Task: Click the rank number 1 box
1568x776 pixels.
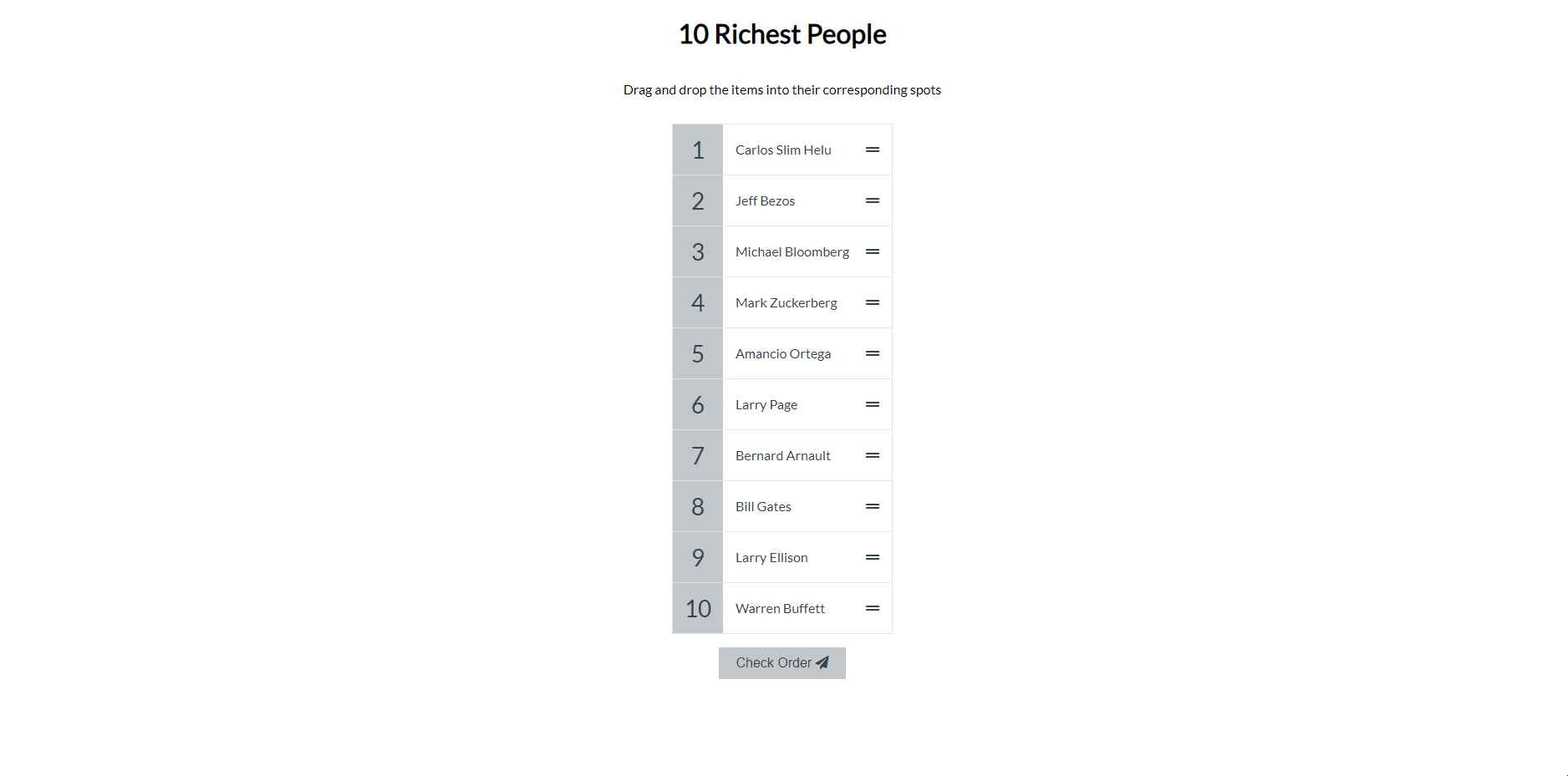Action: [698, 150]
